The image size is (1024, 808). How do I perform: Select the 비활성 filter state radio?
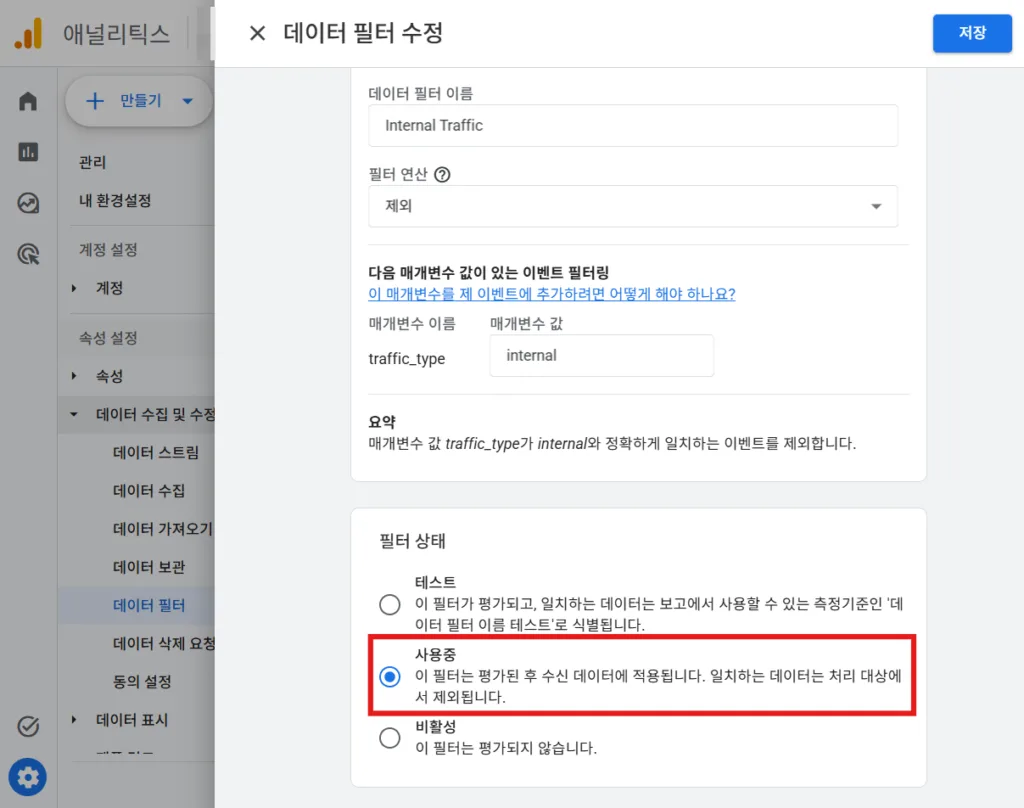390,738
